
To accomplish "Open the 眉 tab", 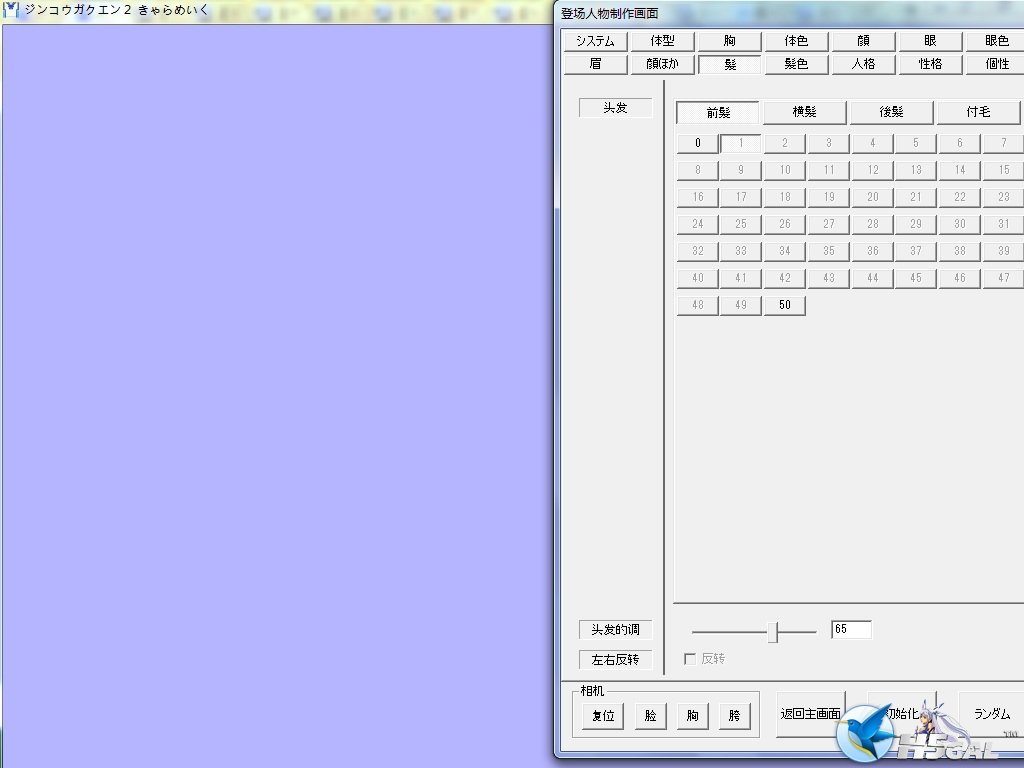I will (x=595, y=64).
